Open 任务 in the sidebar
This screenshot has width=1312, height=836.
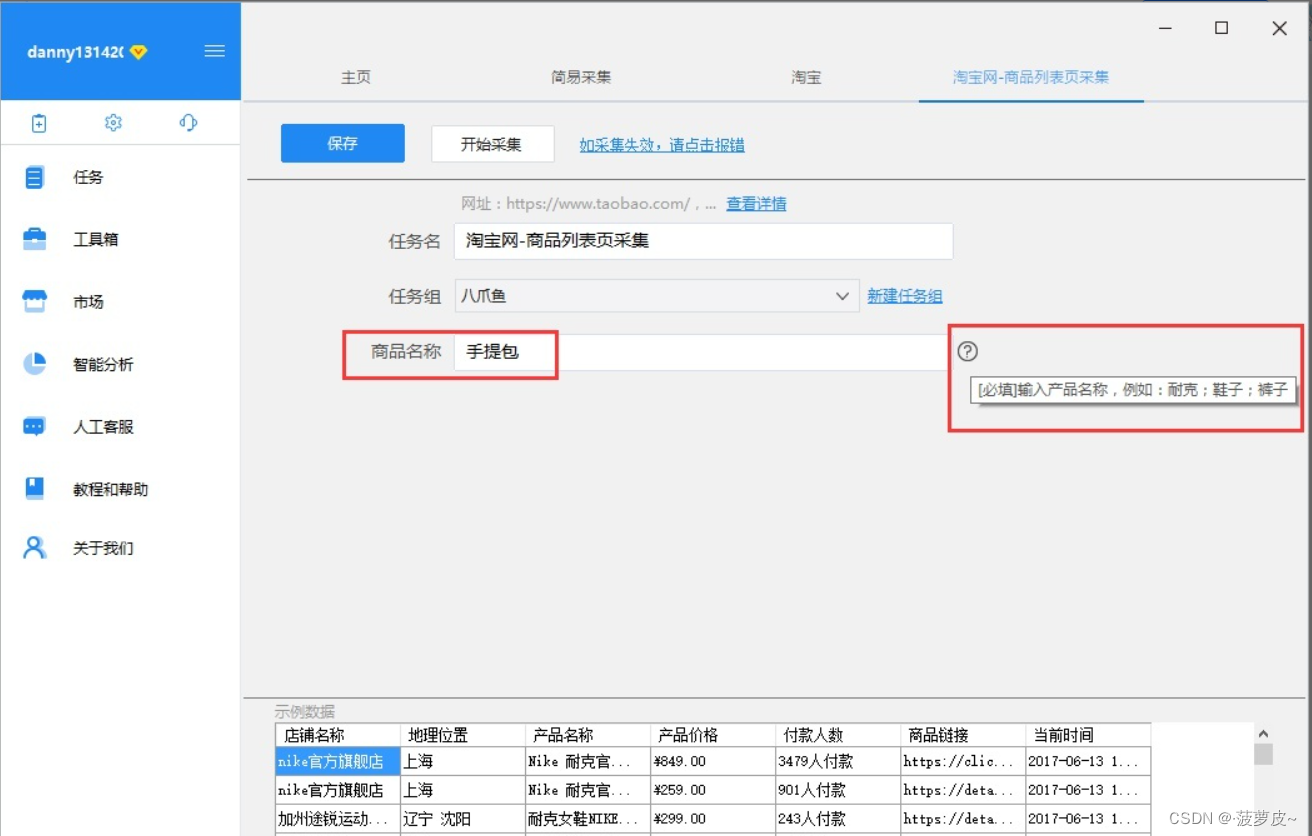tap(88, 178)
